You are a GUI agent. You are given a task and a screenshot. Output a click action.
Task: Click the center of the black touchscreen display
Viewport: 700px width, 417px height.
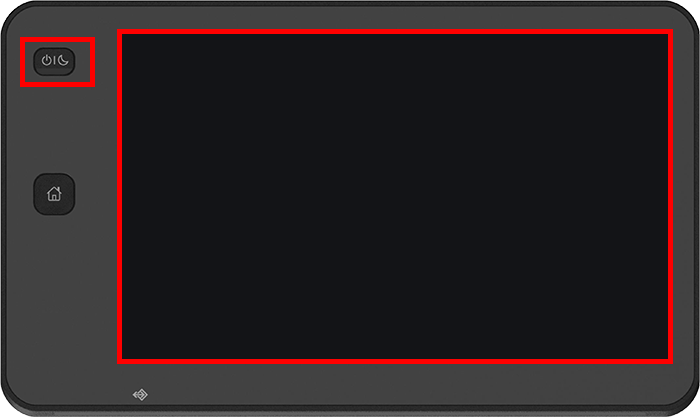click(x=395, y=196)
